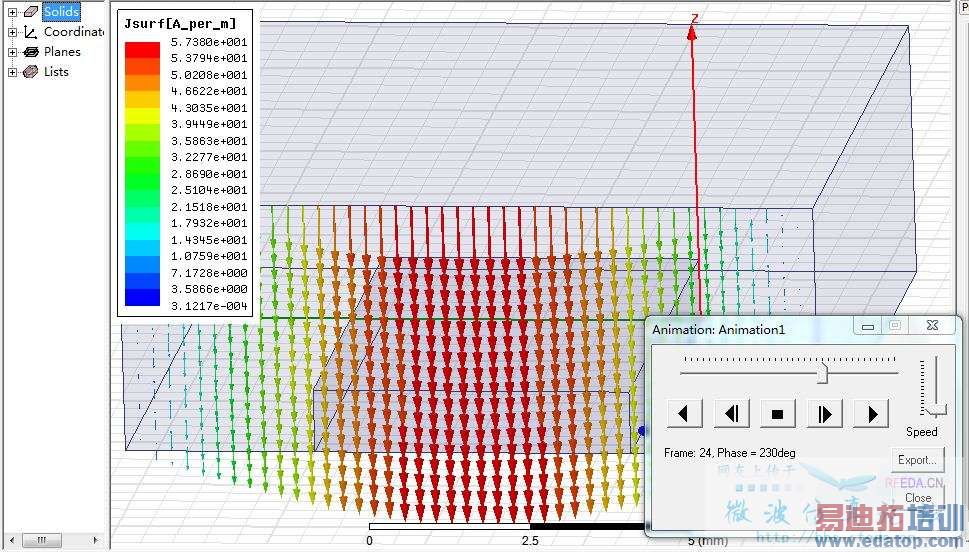This screenshot has width=969, height=552.
Task: Step back one animation frame
Action: click(732, 414)
